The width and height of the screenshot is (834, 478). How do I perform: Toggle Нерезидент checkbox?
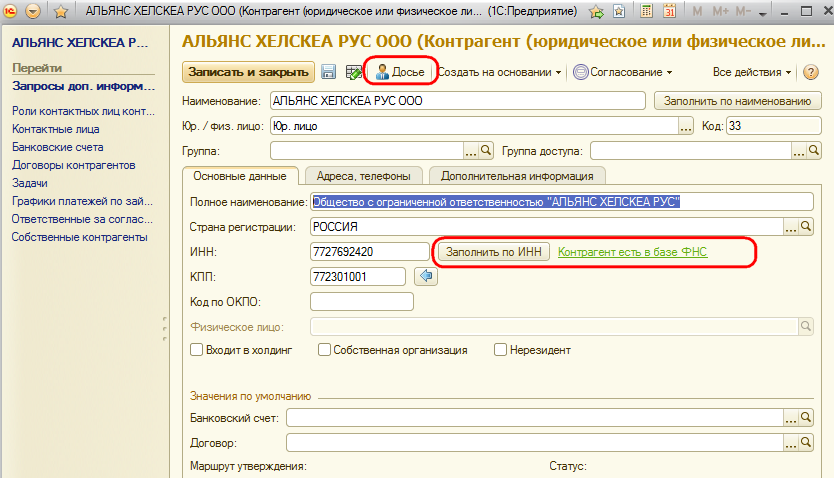point(501,350)
